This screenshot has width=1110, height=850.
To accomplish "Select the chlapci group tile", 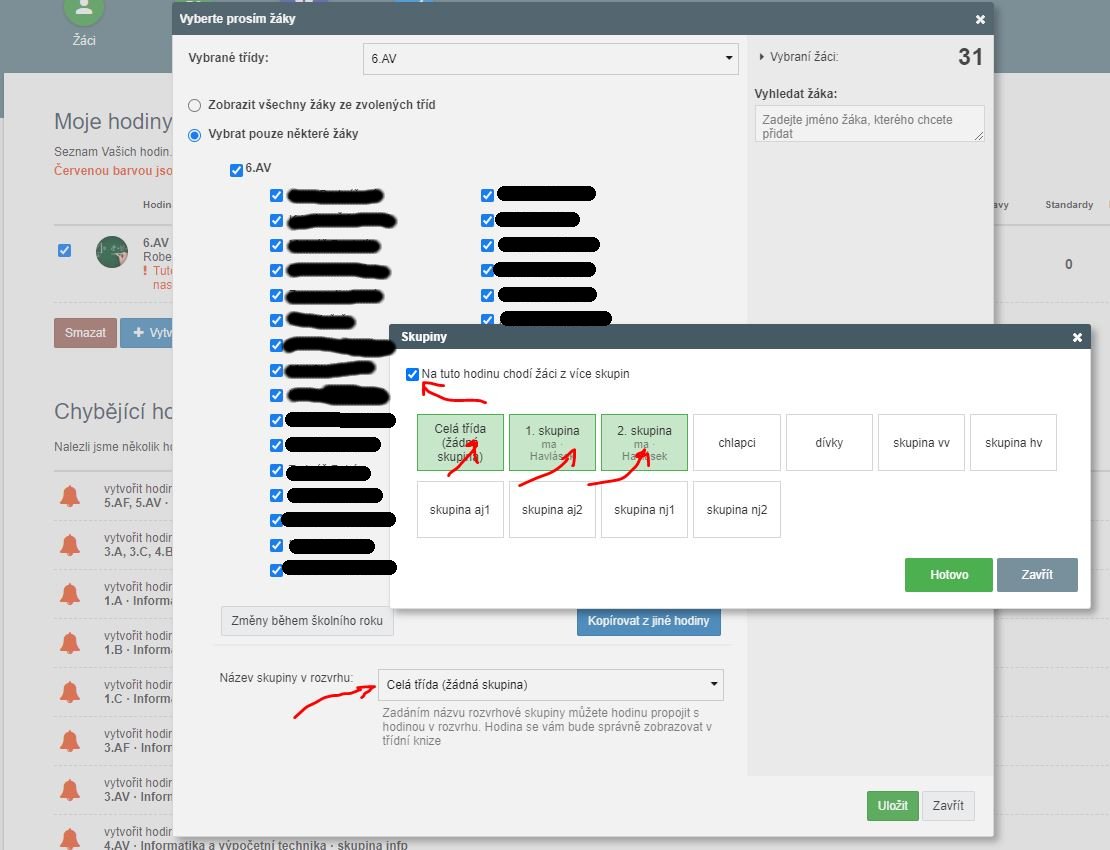I will (737, 442).
